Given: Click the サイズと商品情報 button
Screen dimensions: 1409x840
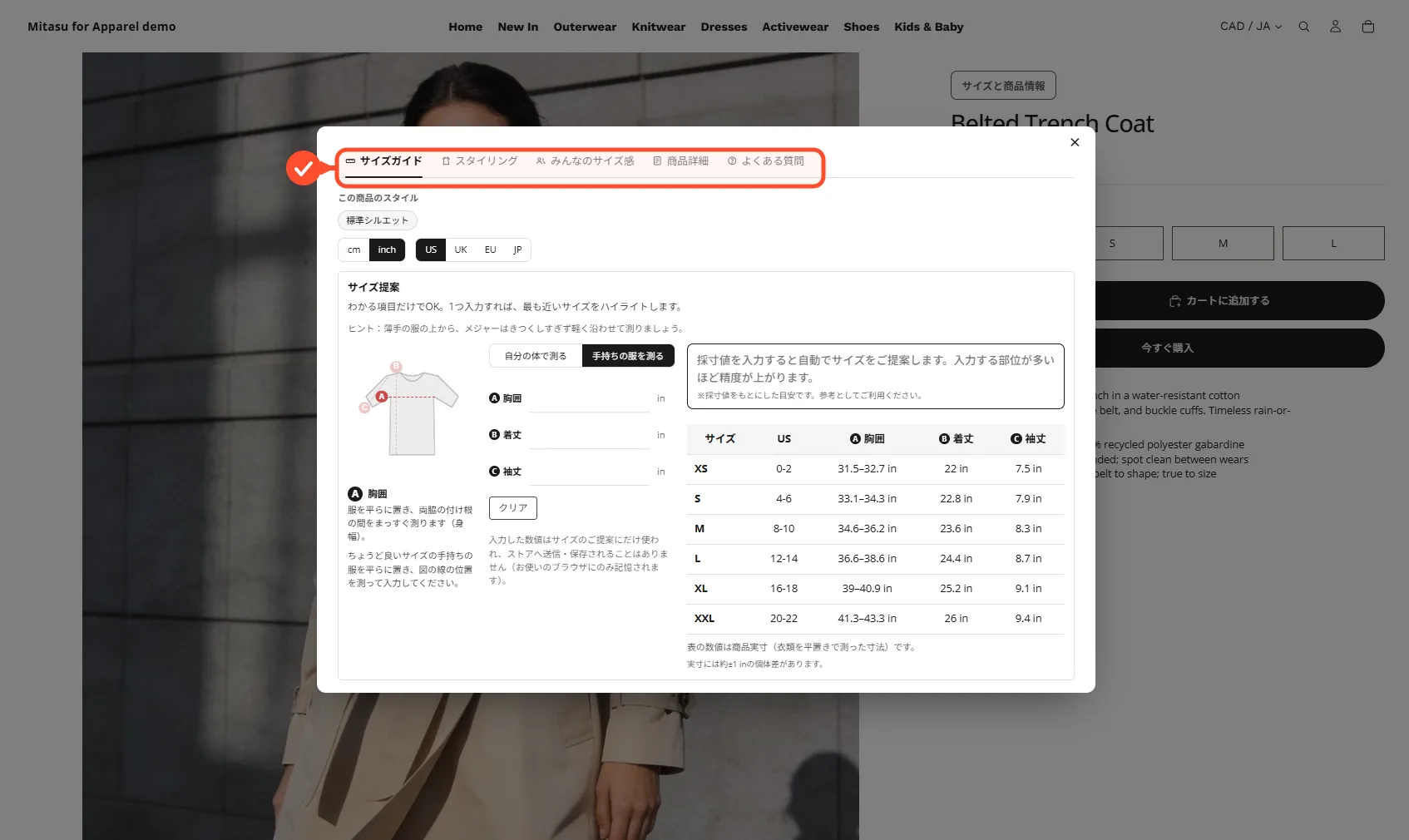Looking at the screenshot, I should pyautogui.click(x=1003, y=86).
